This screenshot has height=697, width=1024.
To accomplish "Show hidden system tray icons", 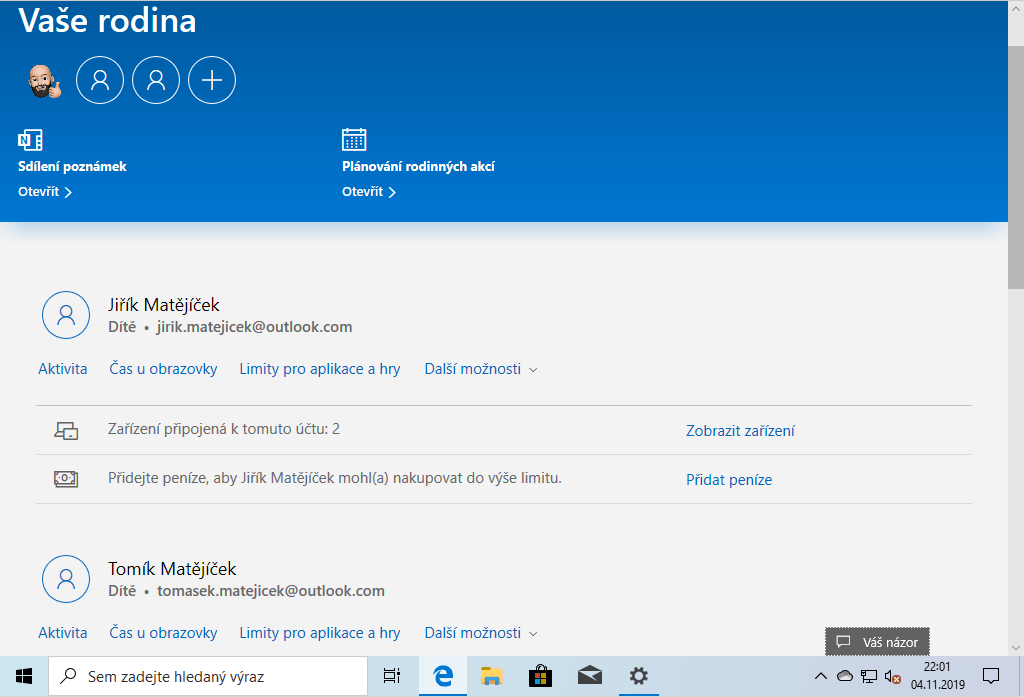I will point(821,677).
